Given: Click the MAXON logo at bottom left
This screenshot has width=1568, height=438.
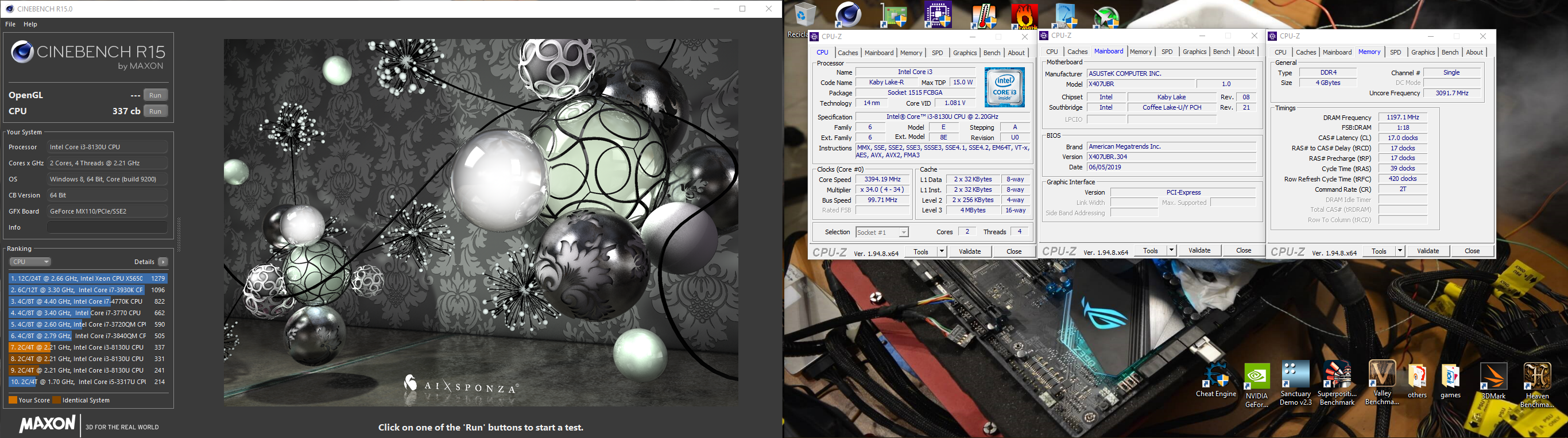Looking at the screenshot, I should pyautogui.click(x=48, y=424).
